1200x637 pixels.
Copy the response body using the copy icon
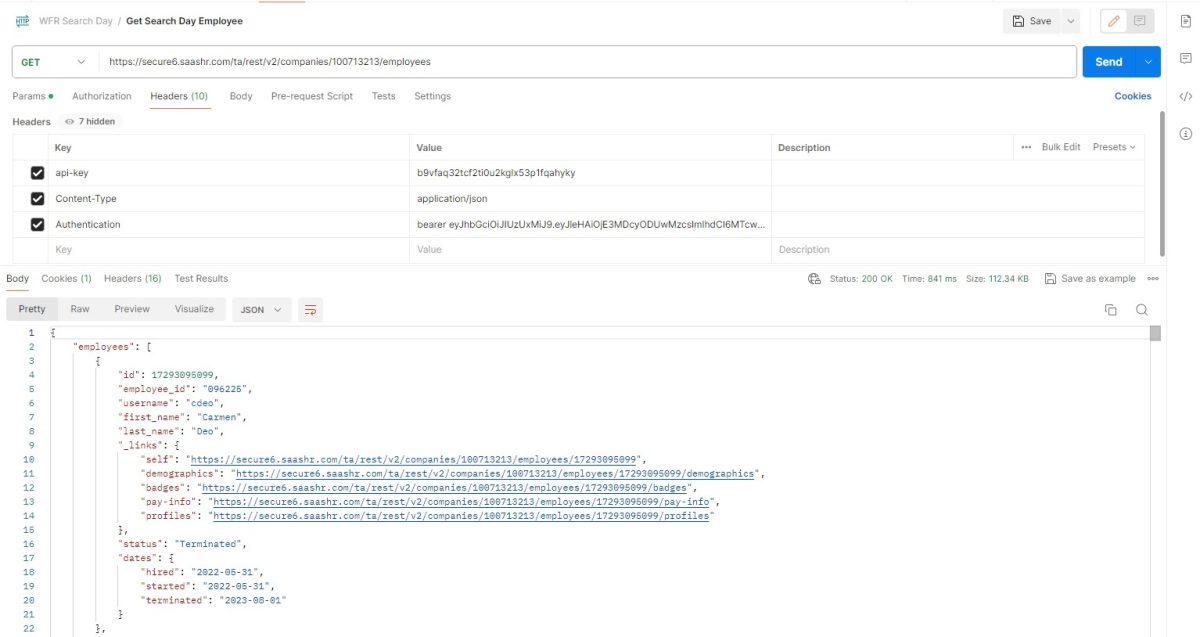pyautogui.click(x=1111, y=310)
